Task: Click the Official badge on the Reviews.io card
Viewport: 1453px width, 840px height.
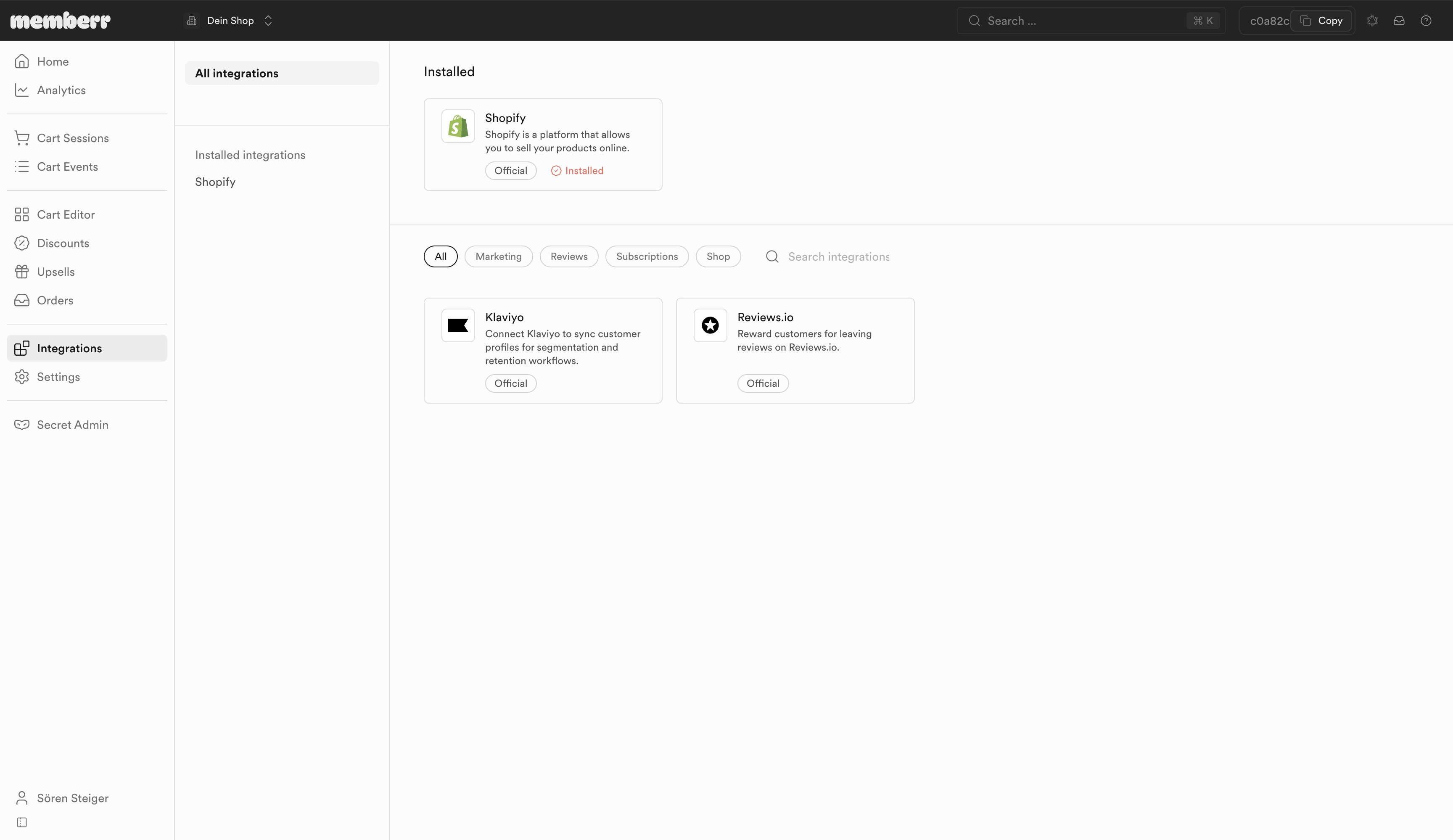Action: point(763,383)
